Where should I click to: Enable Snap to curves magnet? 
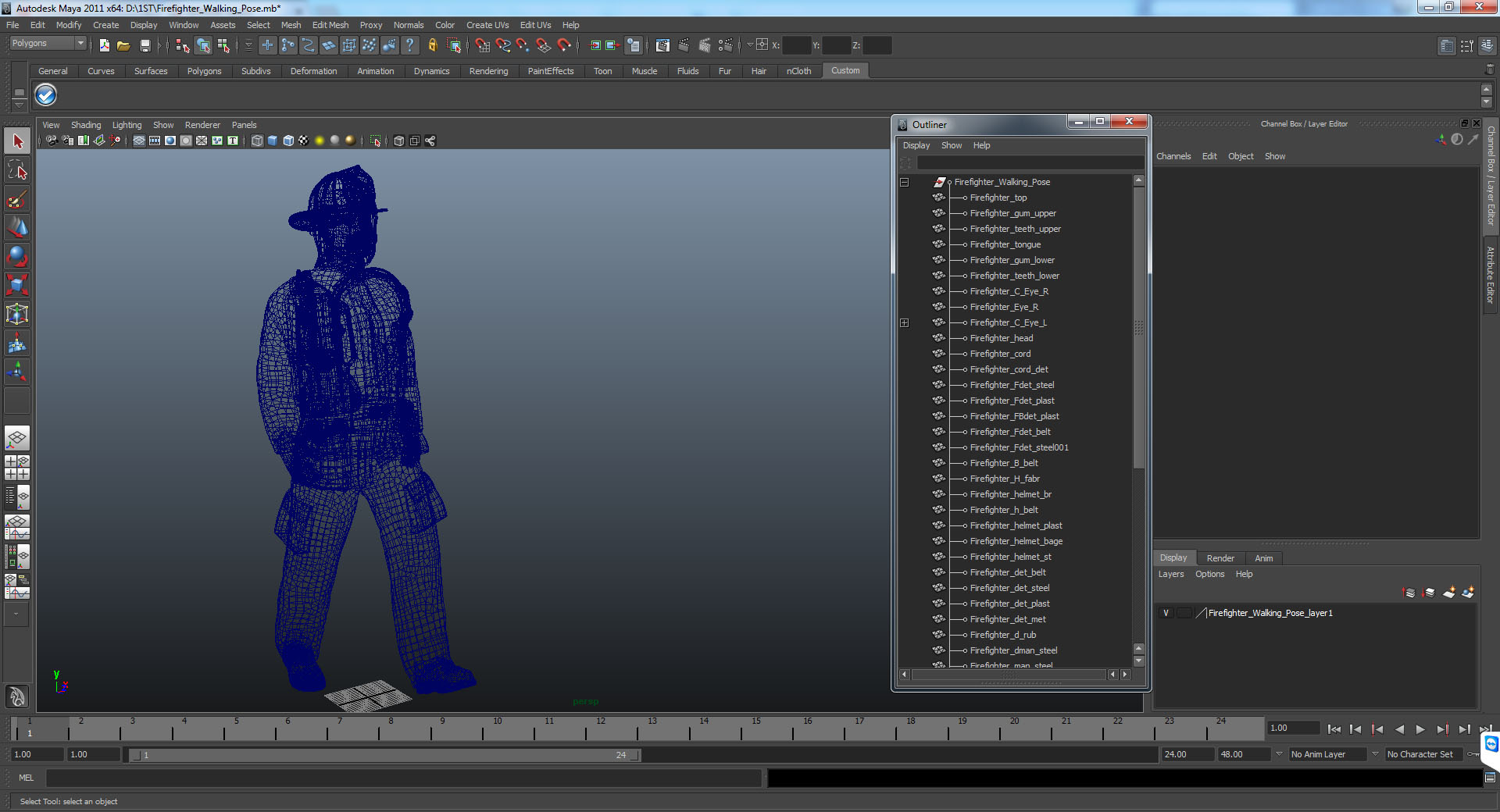tap(502, 45)
